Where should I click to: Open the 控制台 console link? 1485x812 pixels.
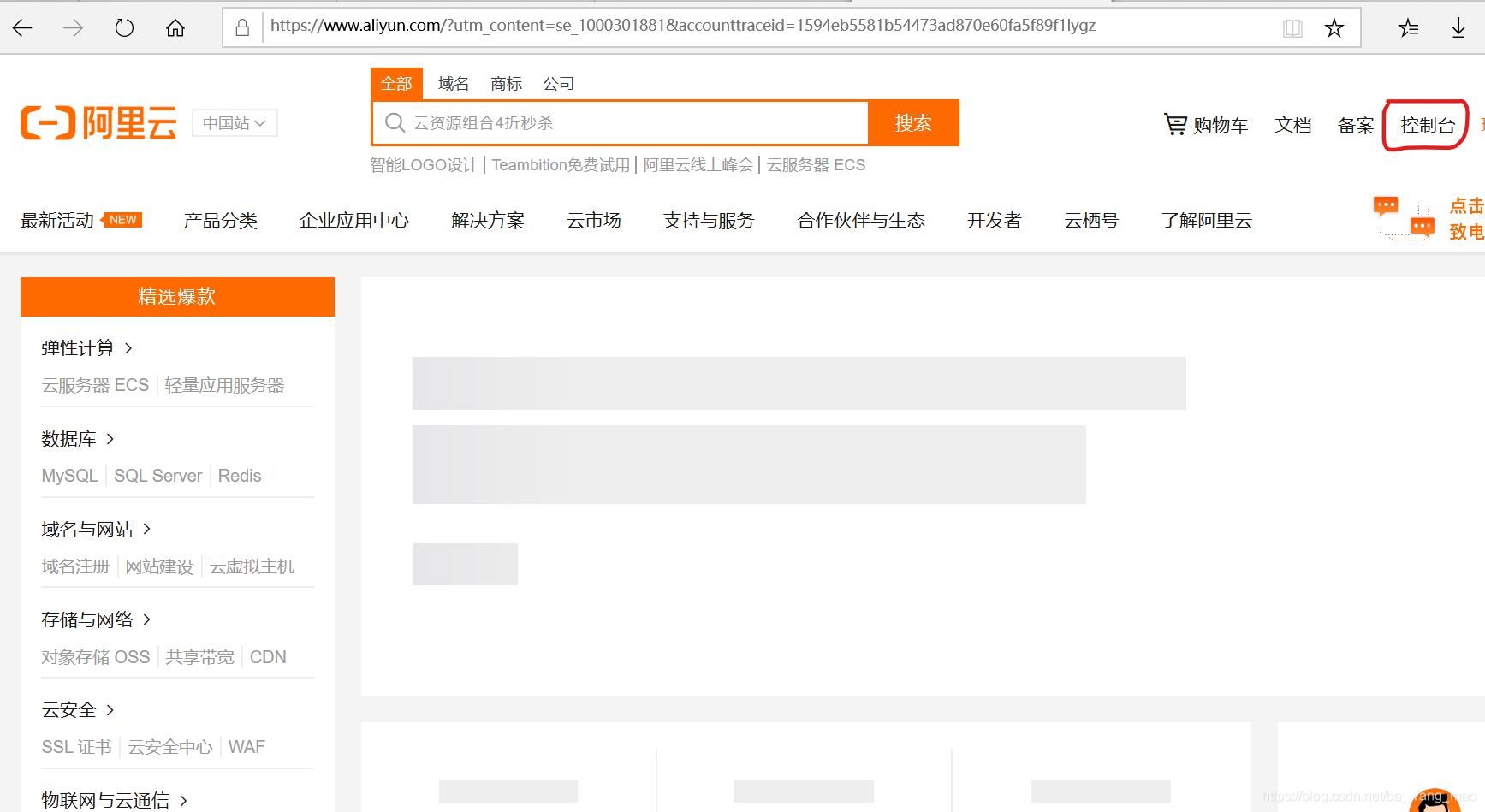1428,126
